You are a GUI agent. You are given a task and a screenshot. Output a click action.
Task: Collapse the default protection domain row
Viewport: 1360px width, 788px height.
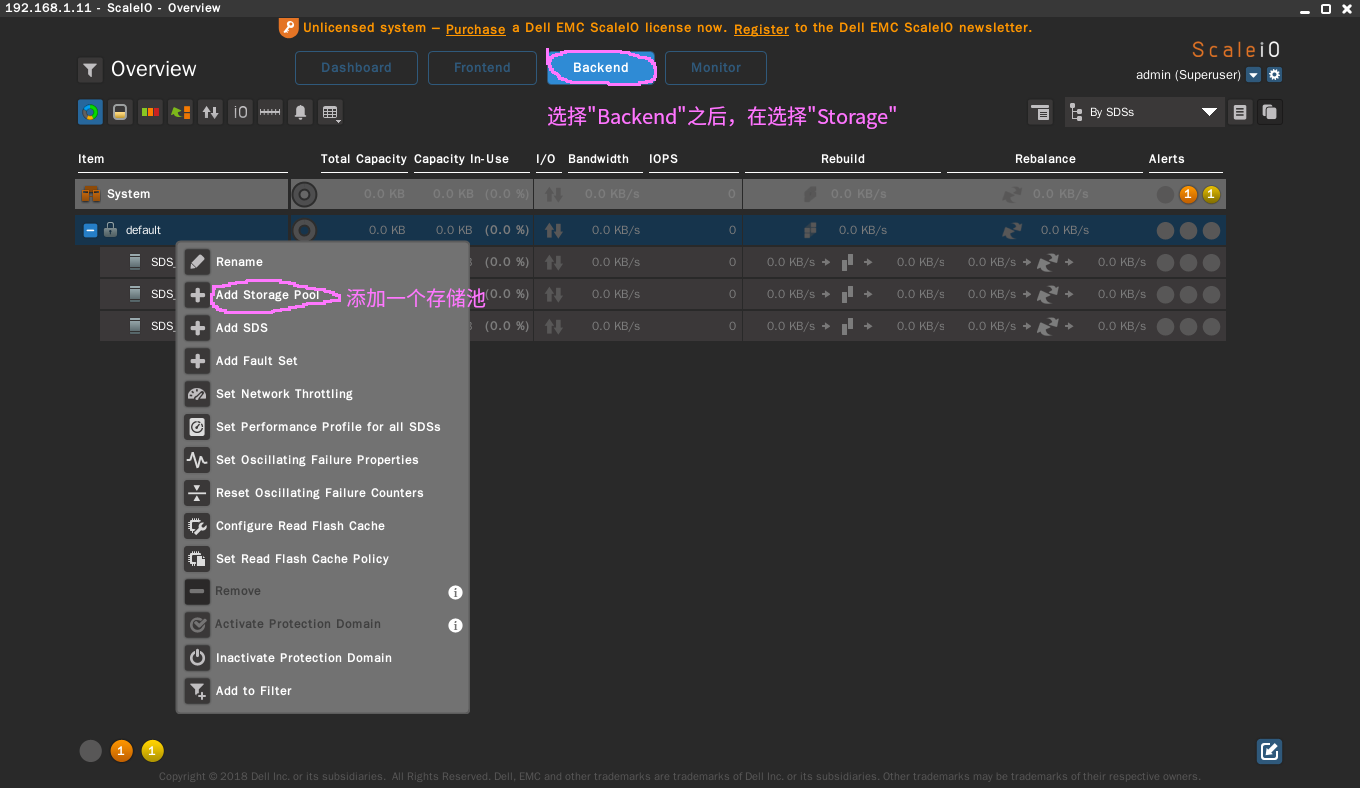click(x=90, y=230)
